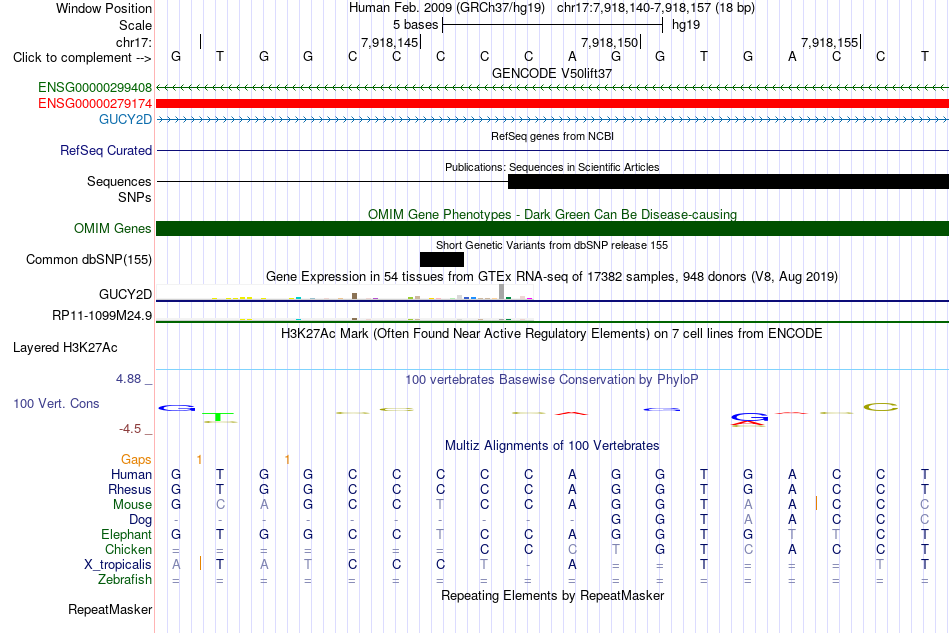Click the '5 bases' scale bar label
This screenshot has height=633, width=950.
coord(415,25)
